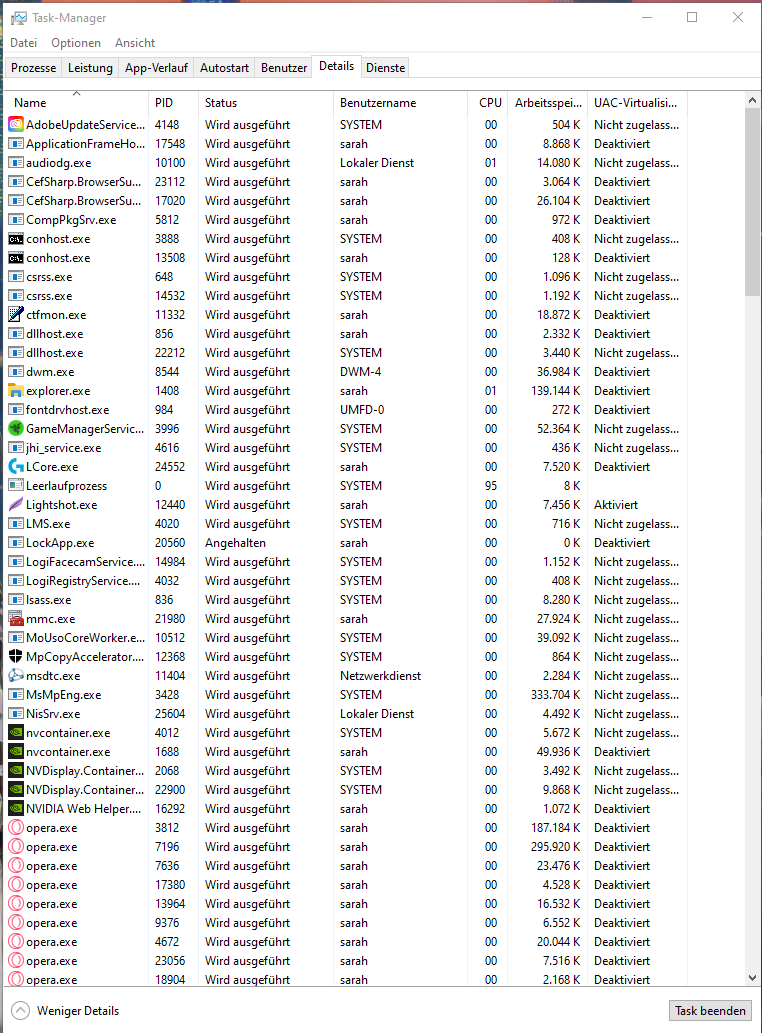Click the MsMpEng.exe icon
Image resolution: width=762 pixels, height=1033 pixels.
[x=16, y=695]
